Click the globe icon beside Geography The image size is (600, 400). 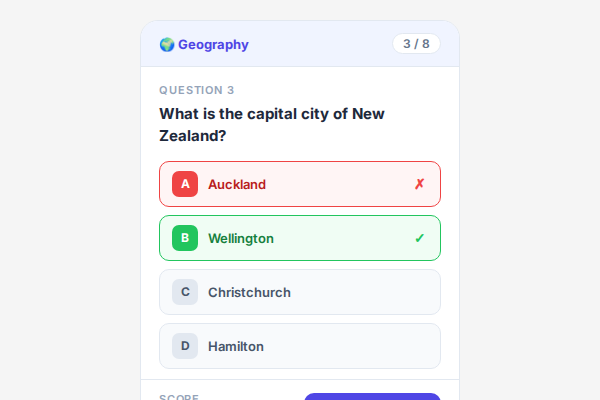click(167, 44)
